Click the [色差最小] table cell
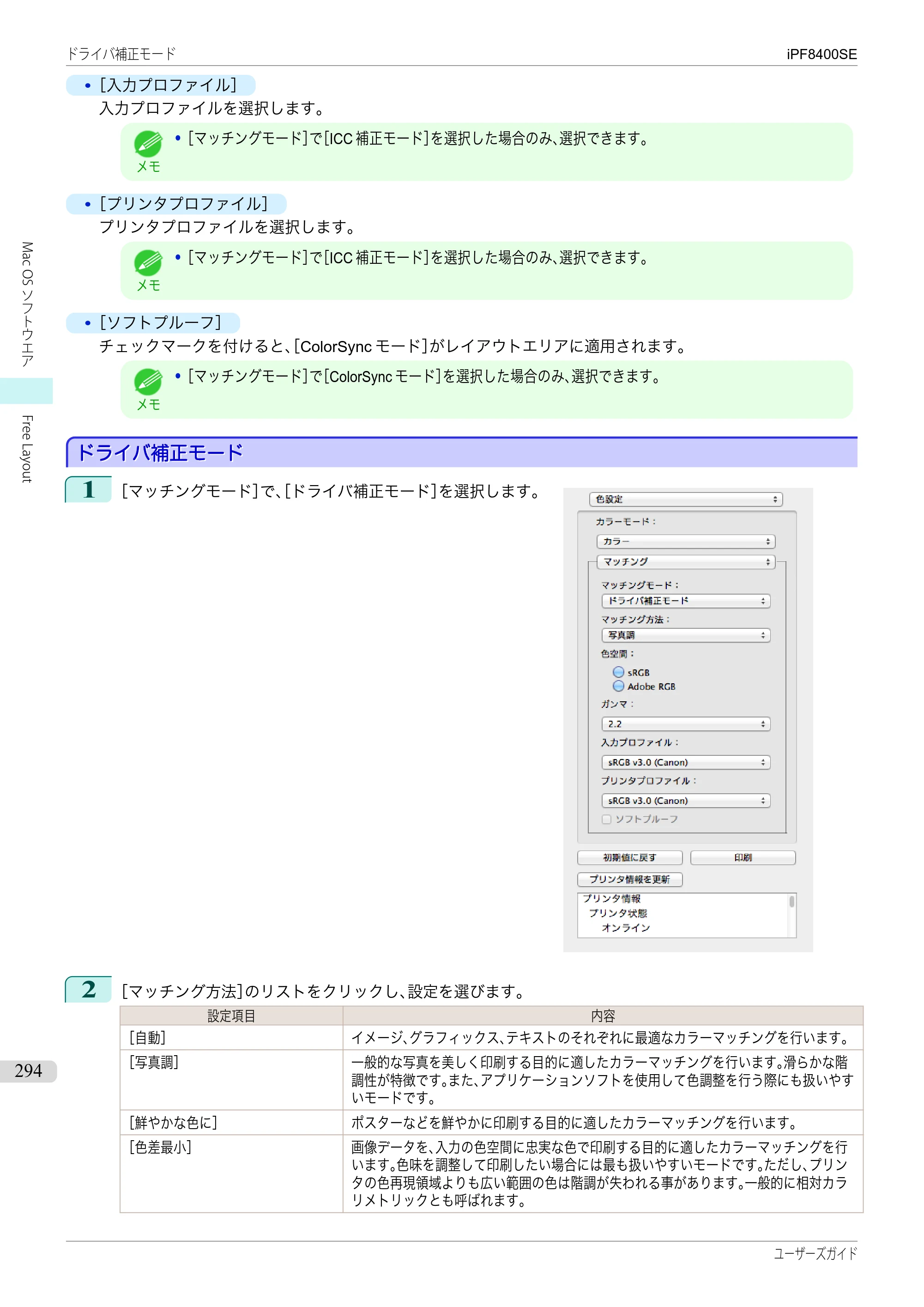Screen dimensions: 924x1307 click(231, 1173)
